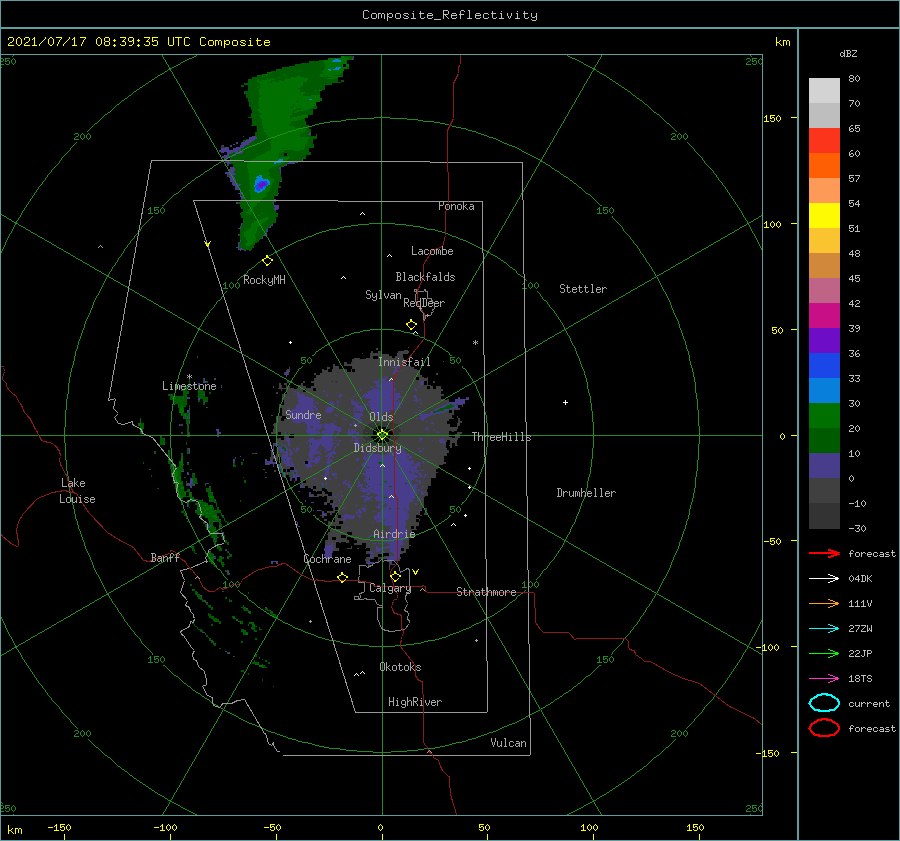Click the 80 dBZ white color swatch

824,90
